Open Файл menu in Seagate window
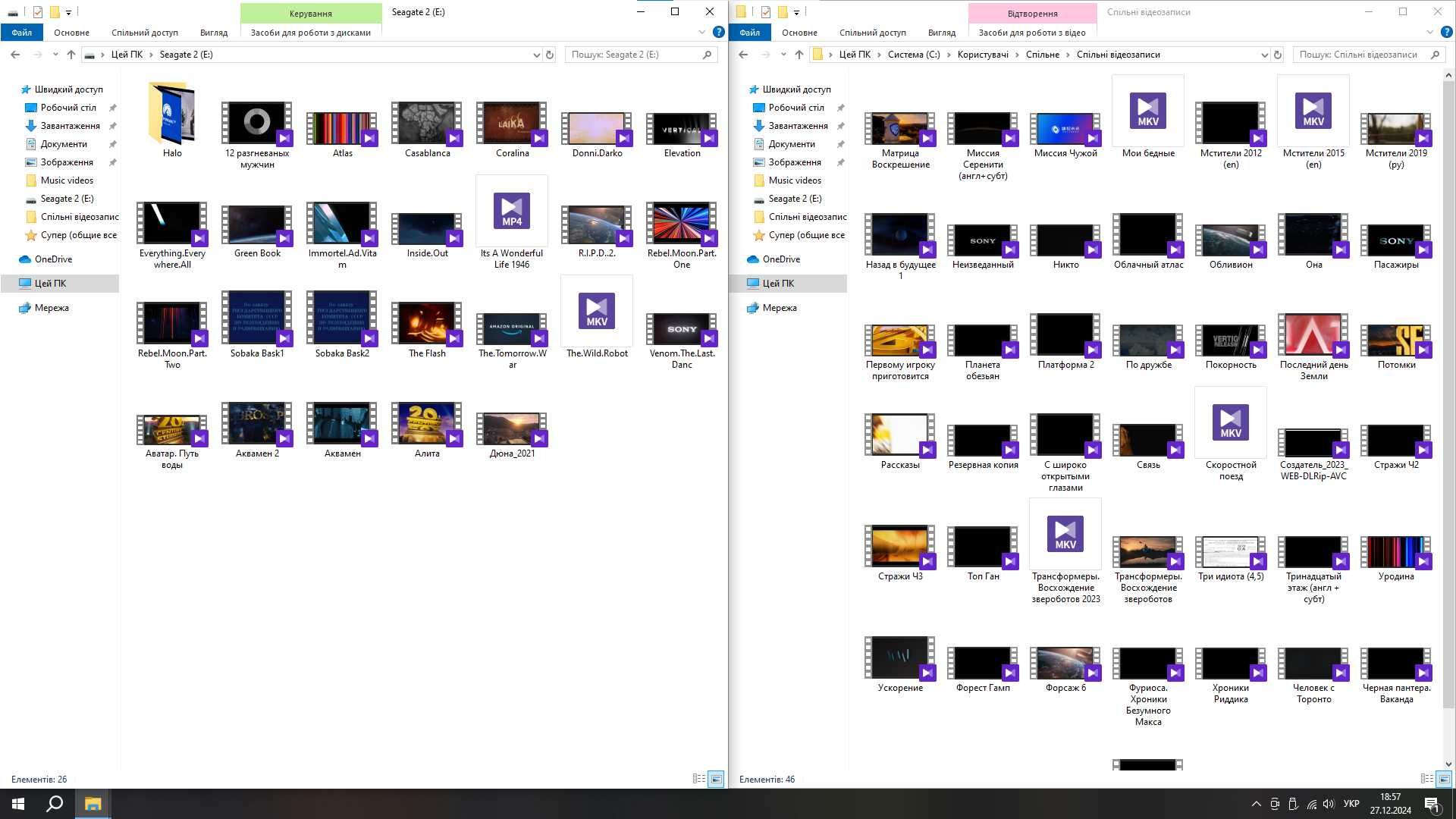 pos(22,33)
